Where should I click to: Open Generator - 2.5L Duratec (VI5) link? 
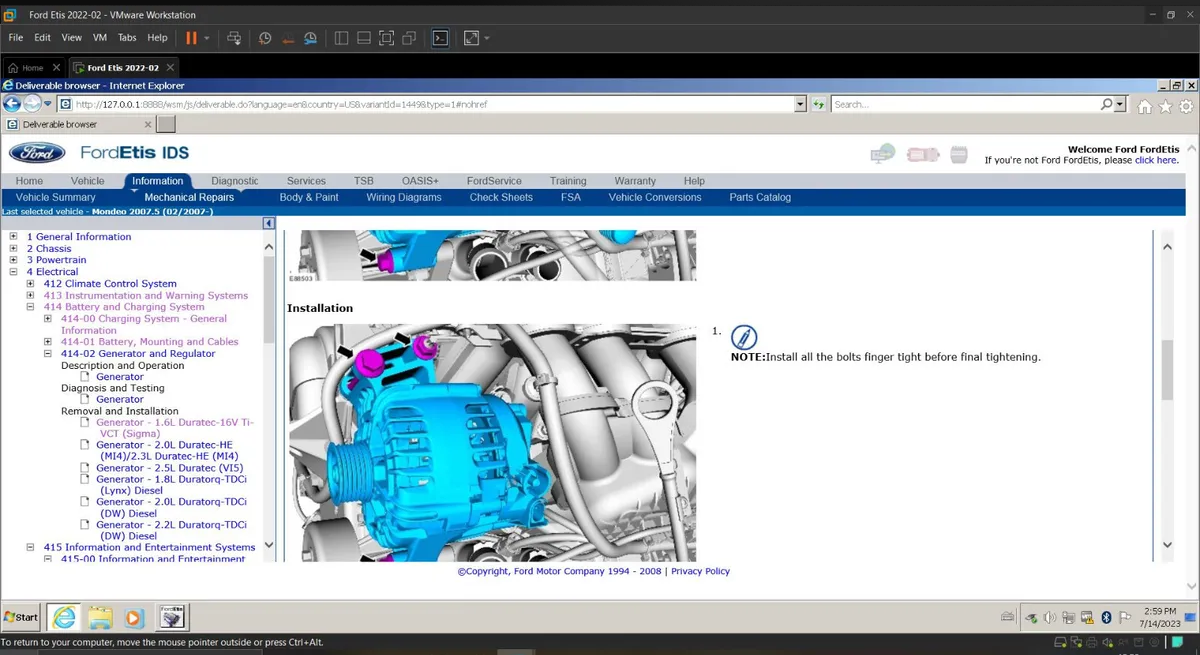[x=169, y=468]
